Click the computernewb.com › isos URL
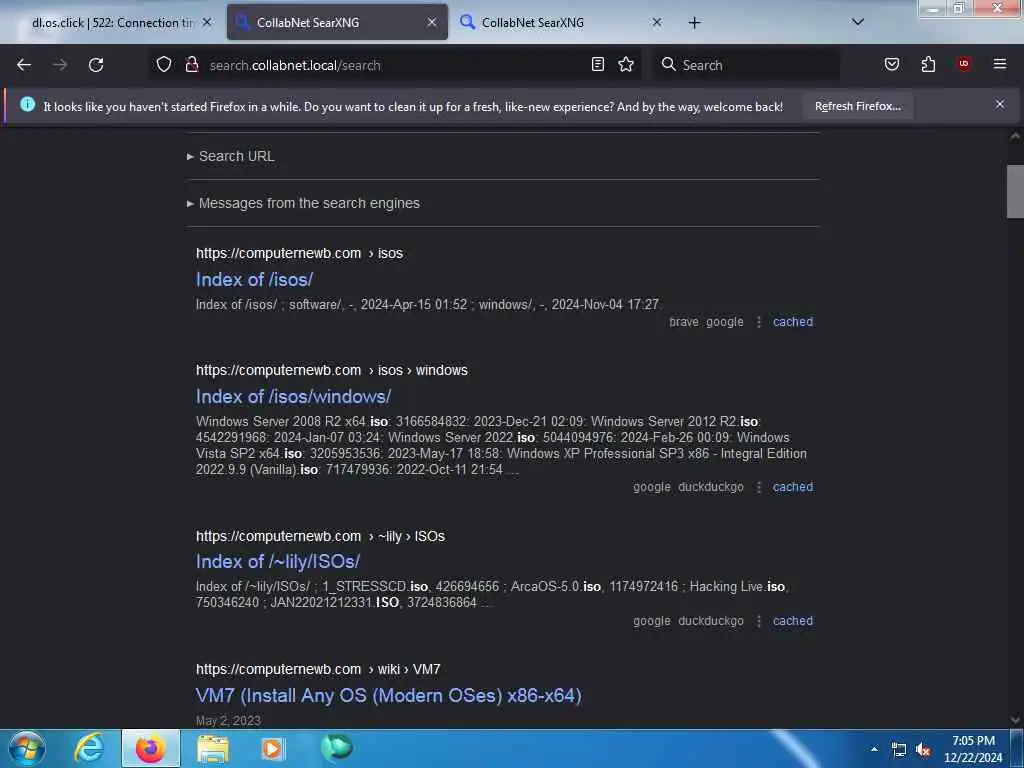1024x768 pixels. (x=299, y=253)
